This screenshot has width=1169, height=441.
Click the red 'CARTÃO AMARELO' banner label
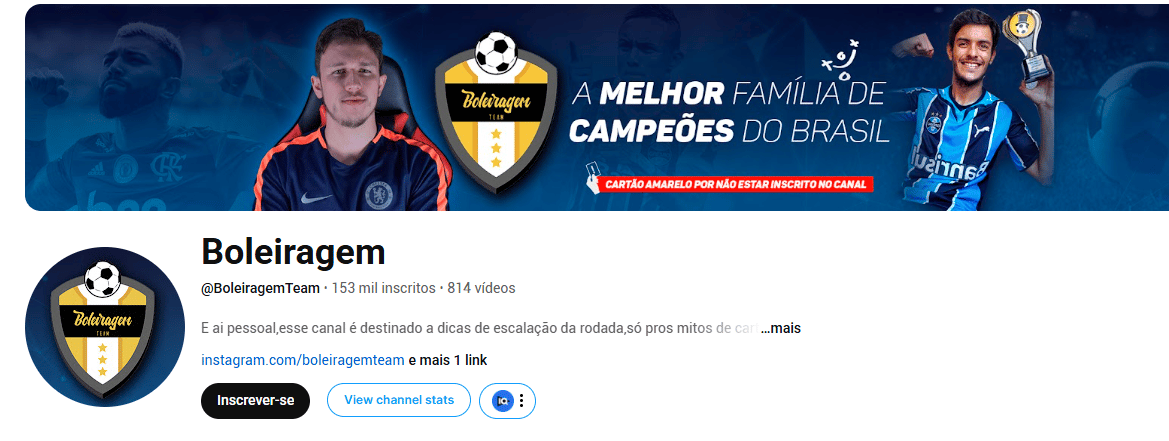[737, 184]
